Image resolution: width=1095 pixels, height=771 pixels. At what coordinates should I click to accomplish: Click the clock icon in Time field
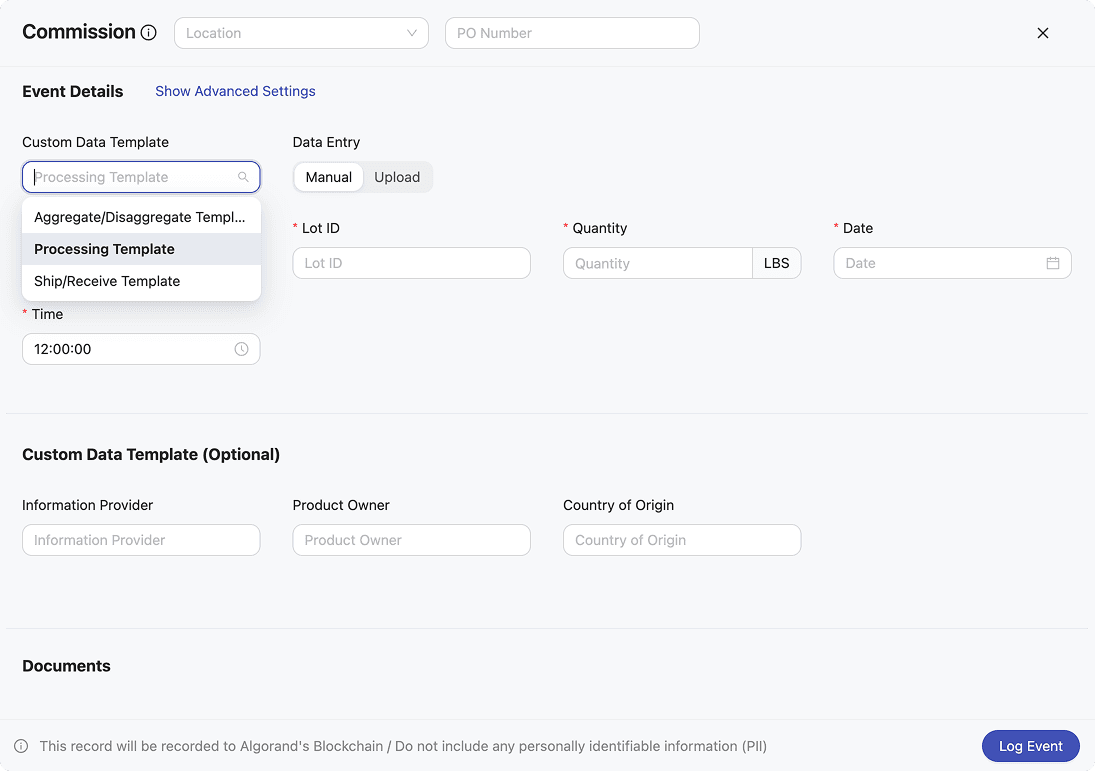tap(241, 349)
